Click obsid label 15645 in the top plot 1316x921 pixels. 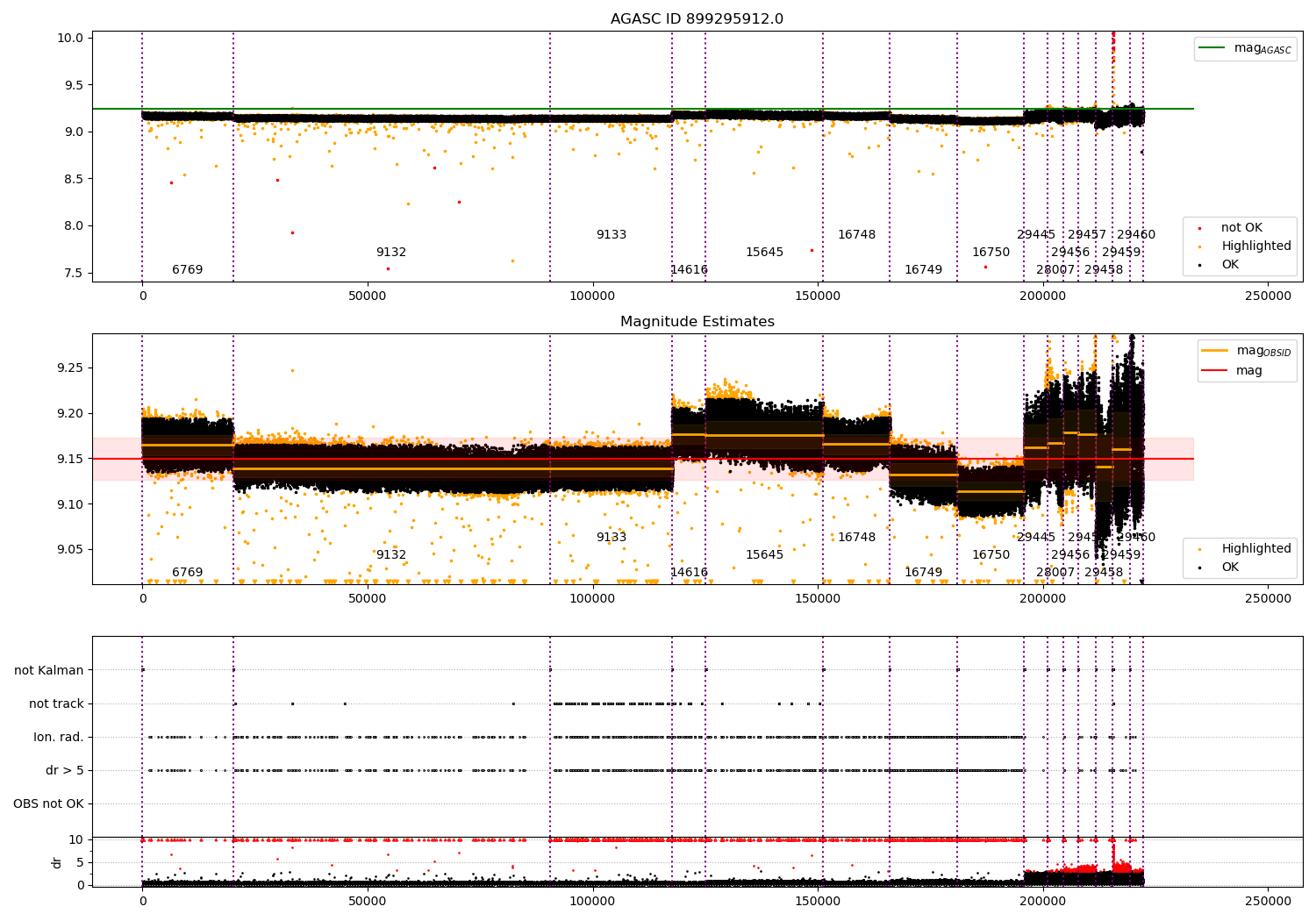[x=764, y=253]
